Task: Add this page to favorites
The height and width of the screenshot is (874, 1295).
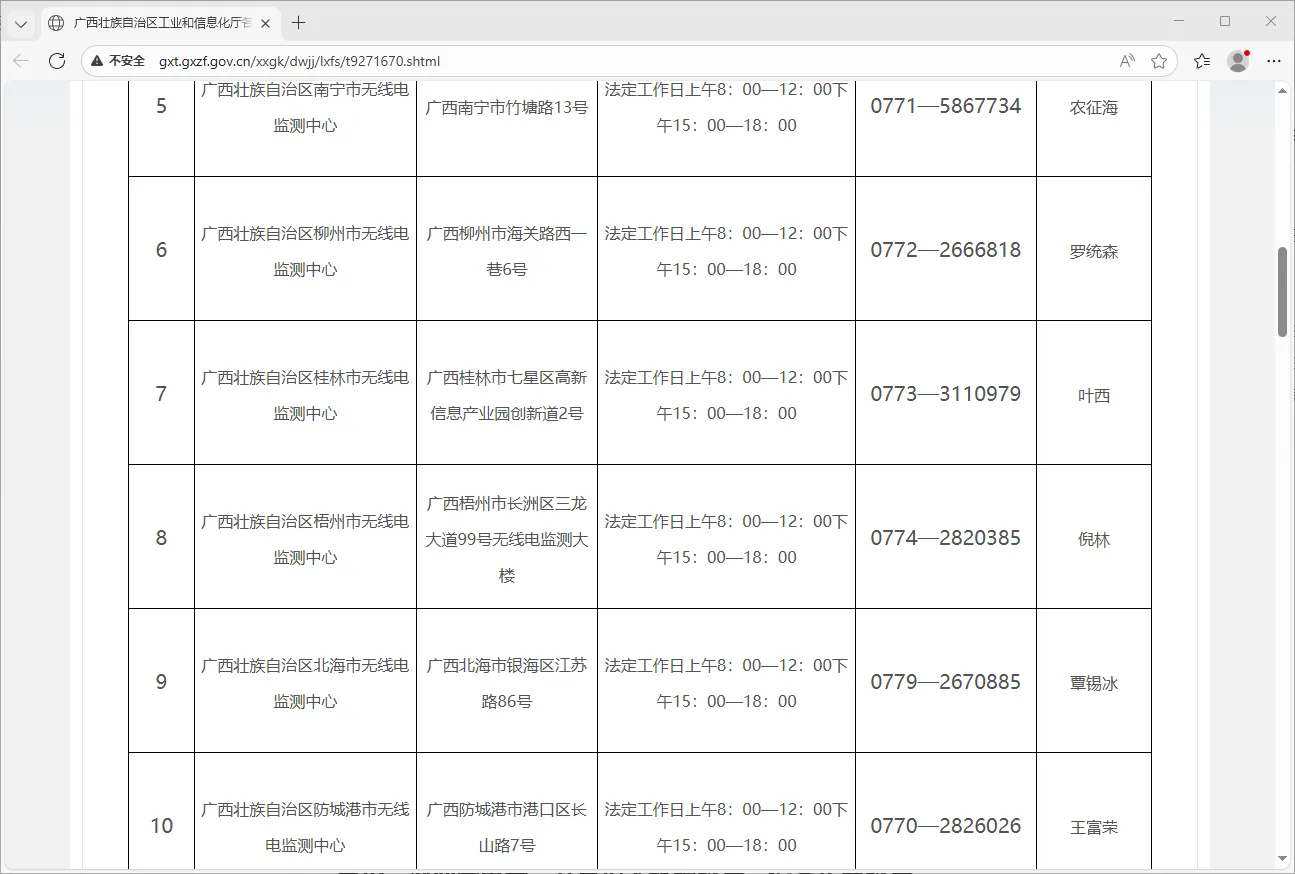Action: [x=1159, y=61]
